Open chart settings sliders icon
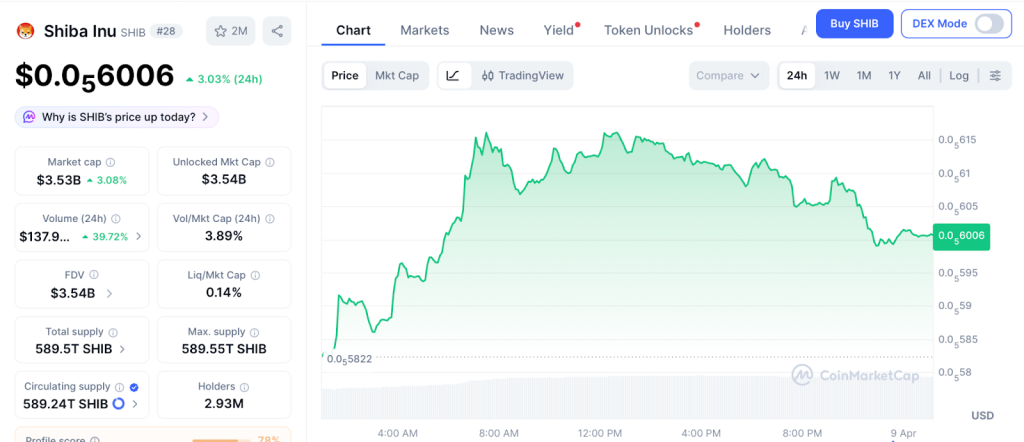This screenshot has height=442, width=1024. coord(995,75)
